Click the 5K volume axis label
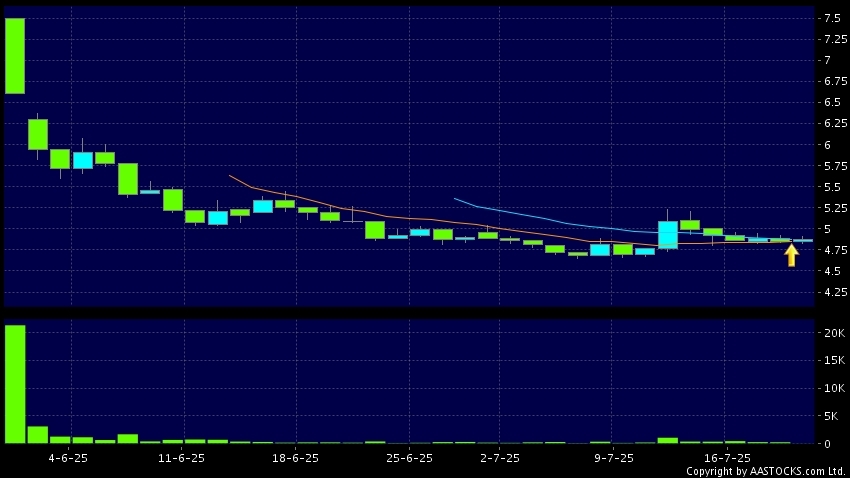Screen dimensions: 850x478 (831, 416)
